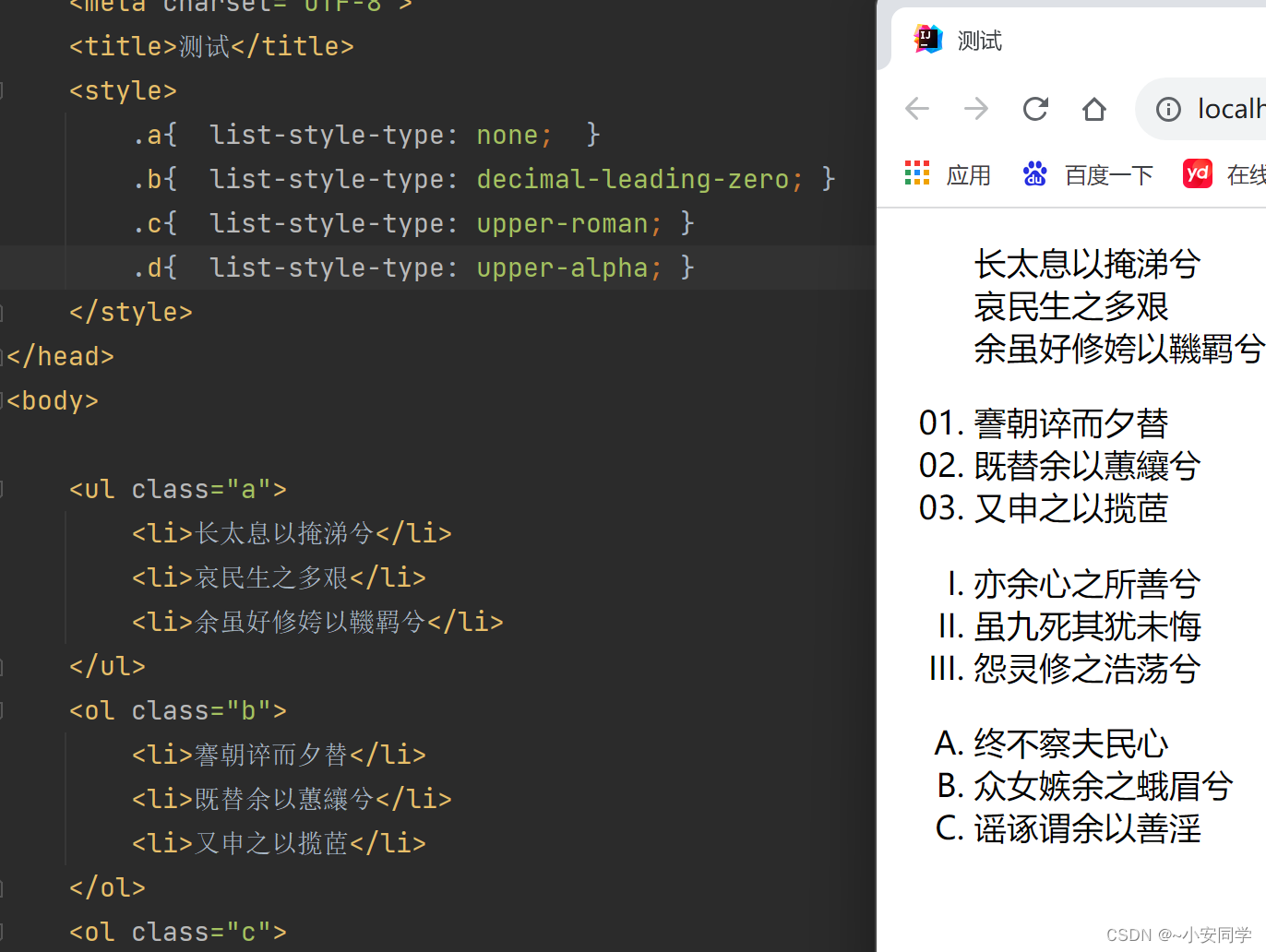Click browser list item 03. 又申之以揽茝
Viewport: 1266px width, 952px height.
(x=1044, y=508)
